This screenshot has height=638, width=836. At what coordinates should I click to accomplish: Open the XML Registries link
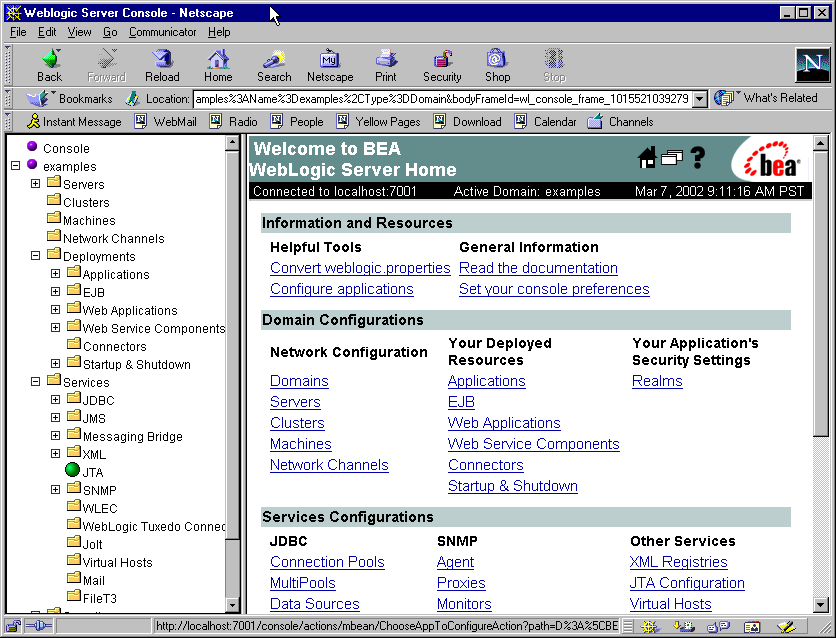(678, 562)
